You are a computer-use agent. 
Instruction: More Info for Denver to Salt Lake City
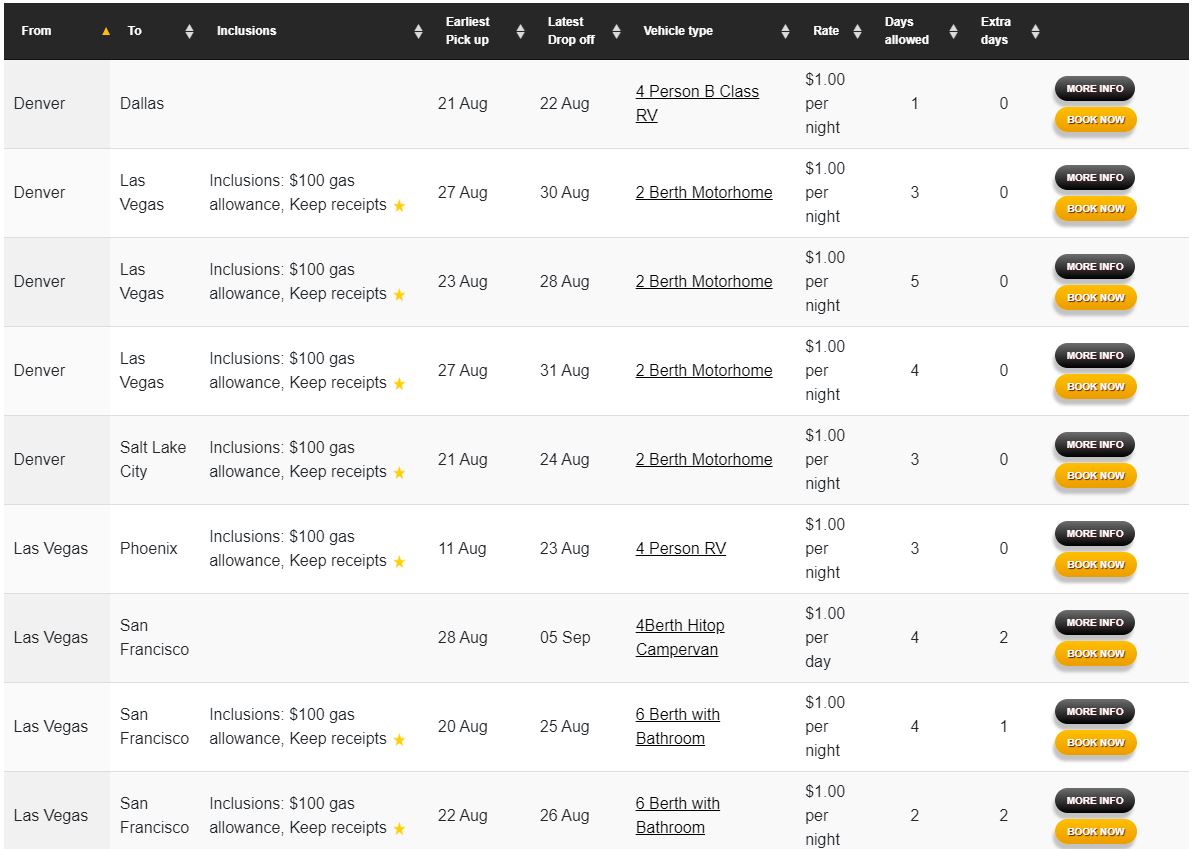tap(1094, 444)
